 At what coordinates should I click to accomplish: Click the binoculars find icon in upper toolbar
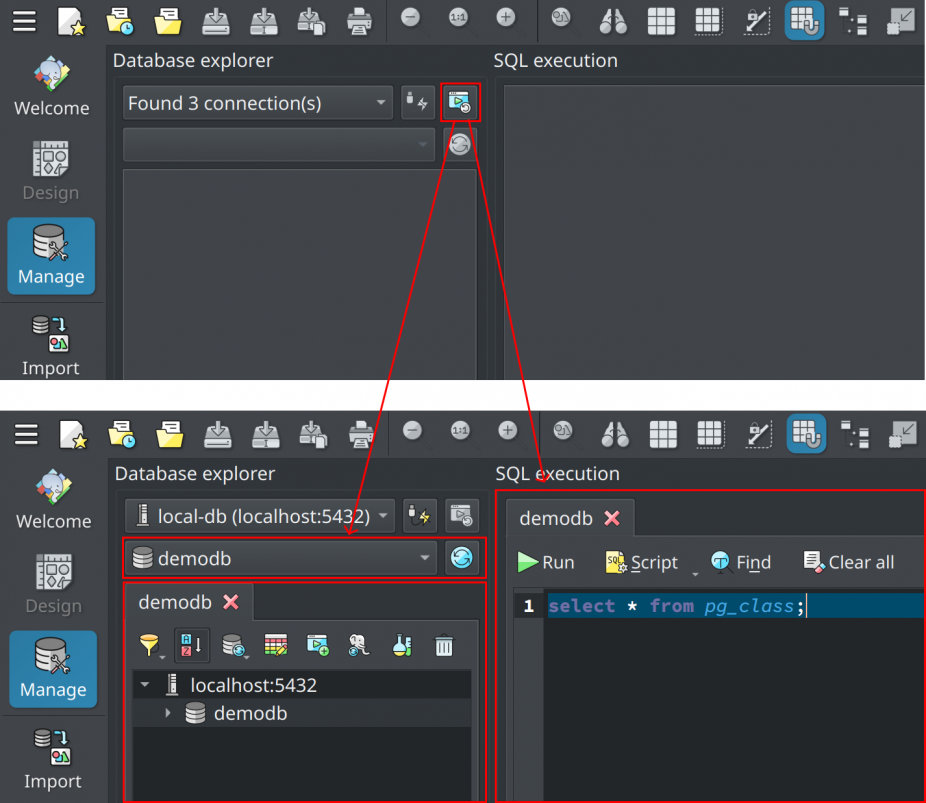point(613,21)
